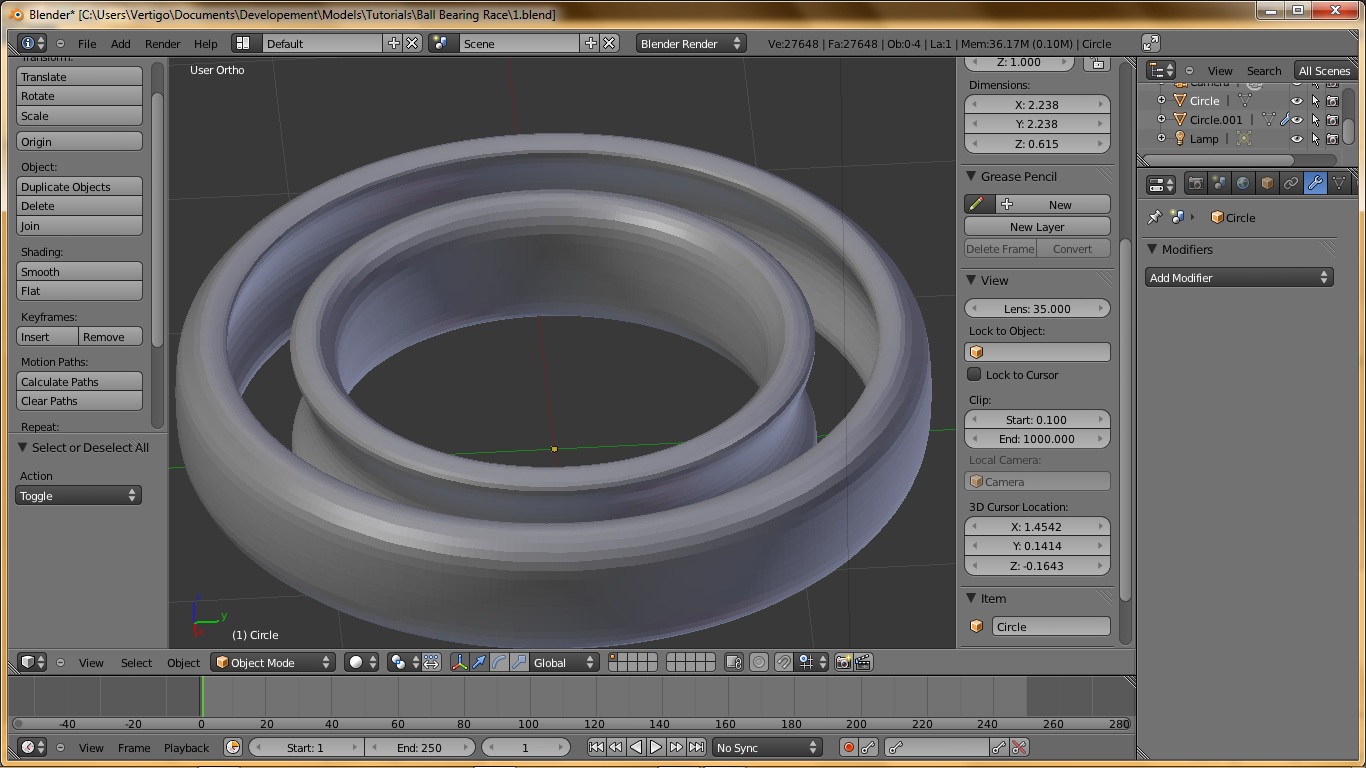
Task: Open the No Sync dropdown
Action: point(767,747)
